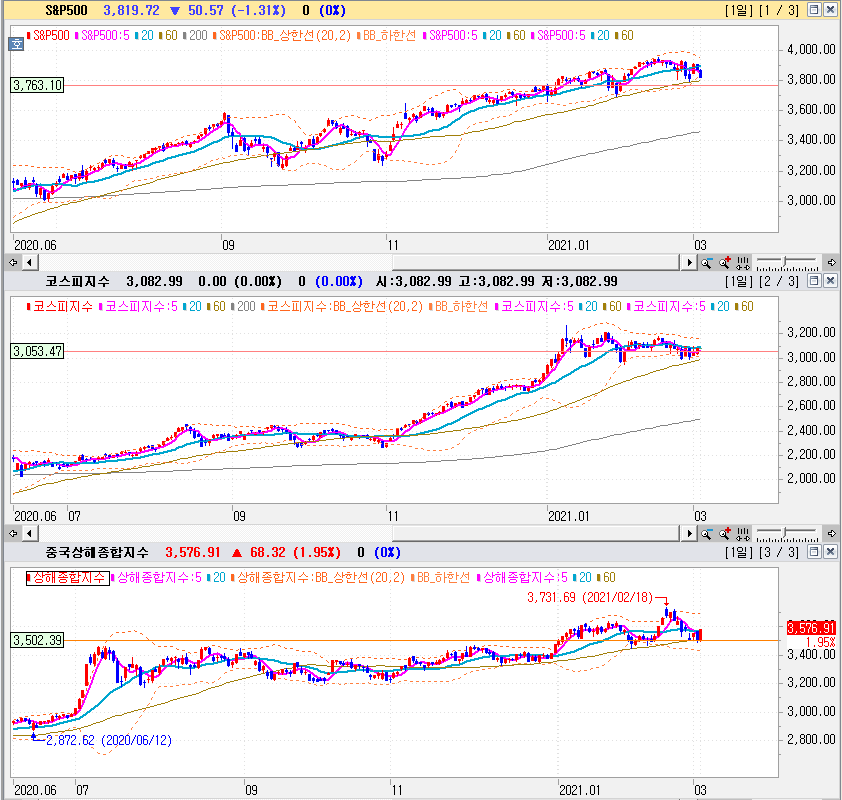The height and width of the screenshot is (800, 842).
Task: Click the [1일] period label in the 중국상해종합지수 header
Action: [x=739, y=552]
